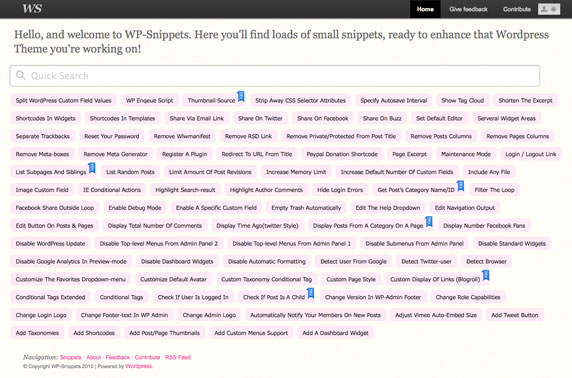Open the Give feedback menu item

468,9
